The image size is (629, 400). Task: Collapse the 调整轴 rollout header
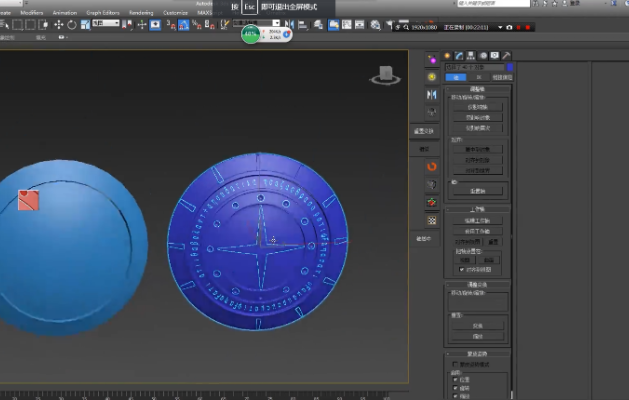(x=477, y=88)
